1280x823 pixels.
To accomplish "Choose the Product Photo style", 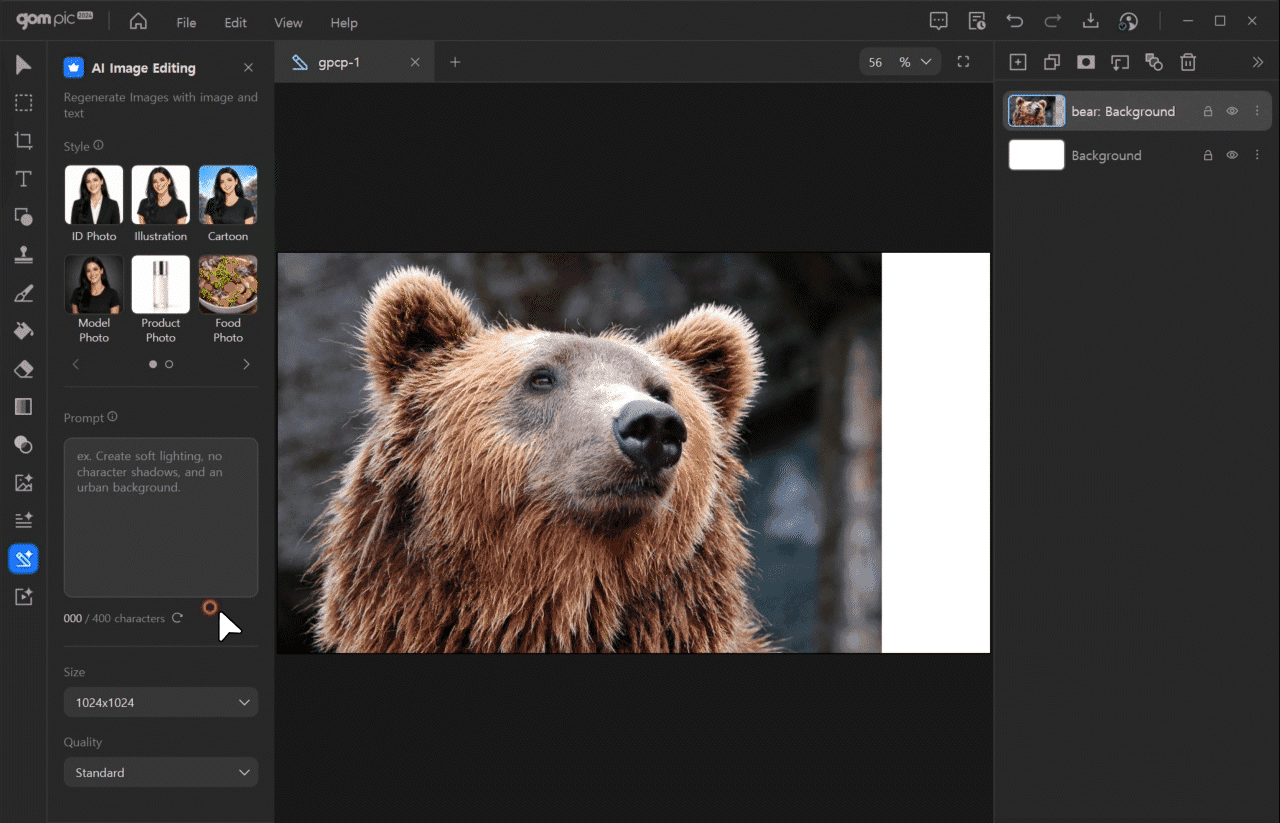I will click(x=160, y=300).
